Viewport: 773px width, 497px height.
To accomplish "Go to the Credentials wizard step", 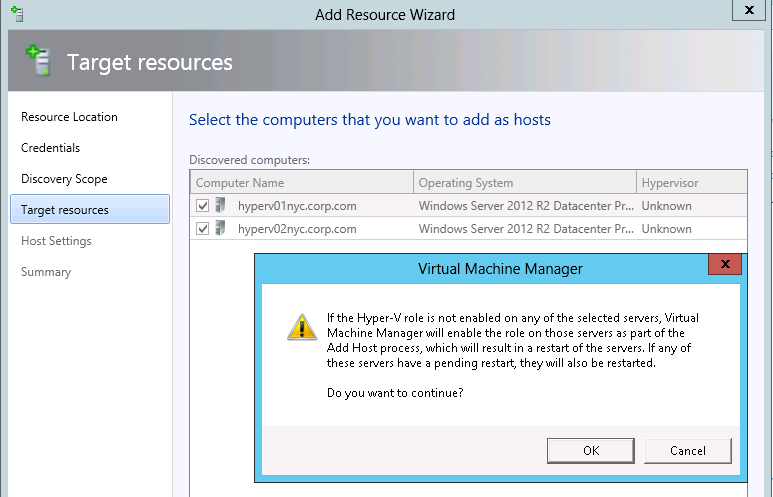I will click(50, 148).
